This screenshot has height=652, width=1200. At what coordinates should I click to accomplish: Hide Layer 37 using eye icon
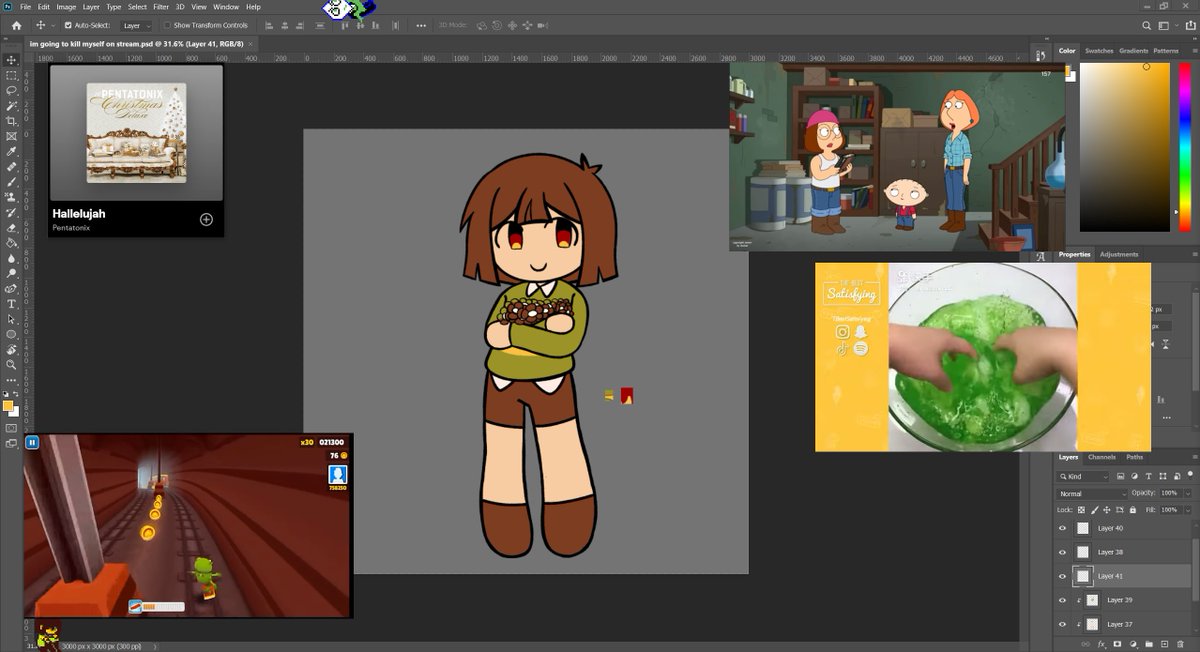click(x=1063, y=624)
